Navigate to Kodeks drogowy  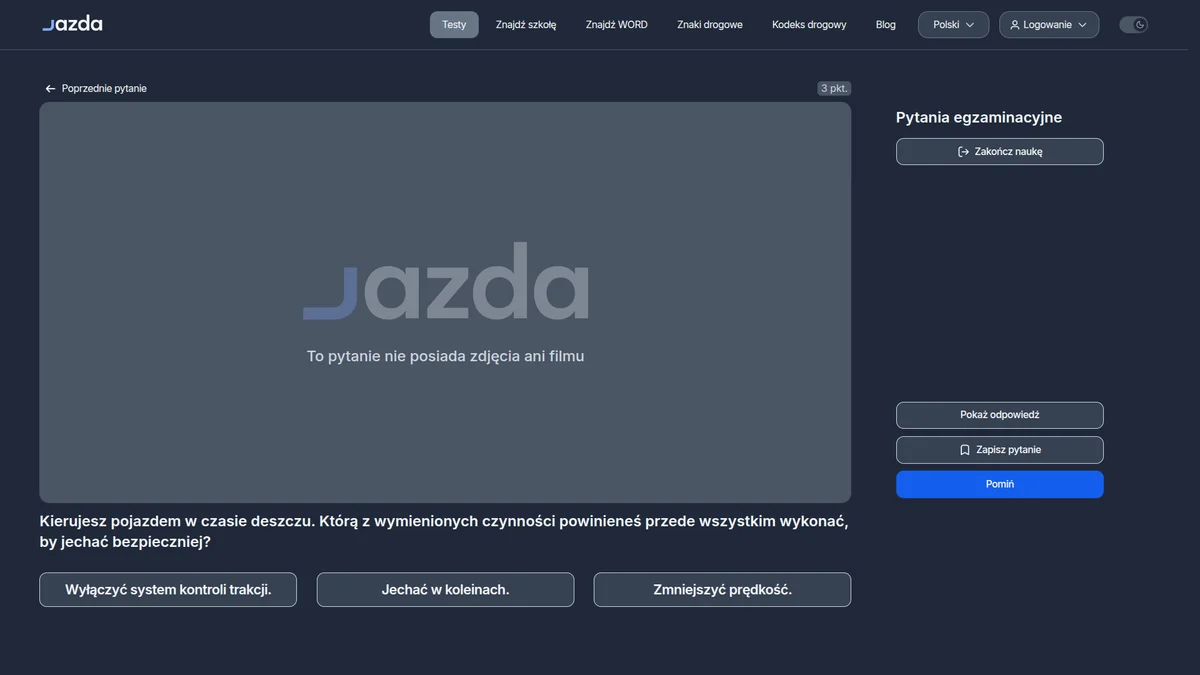(809, 25)
